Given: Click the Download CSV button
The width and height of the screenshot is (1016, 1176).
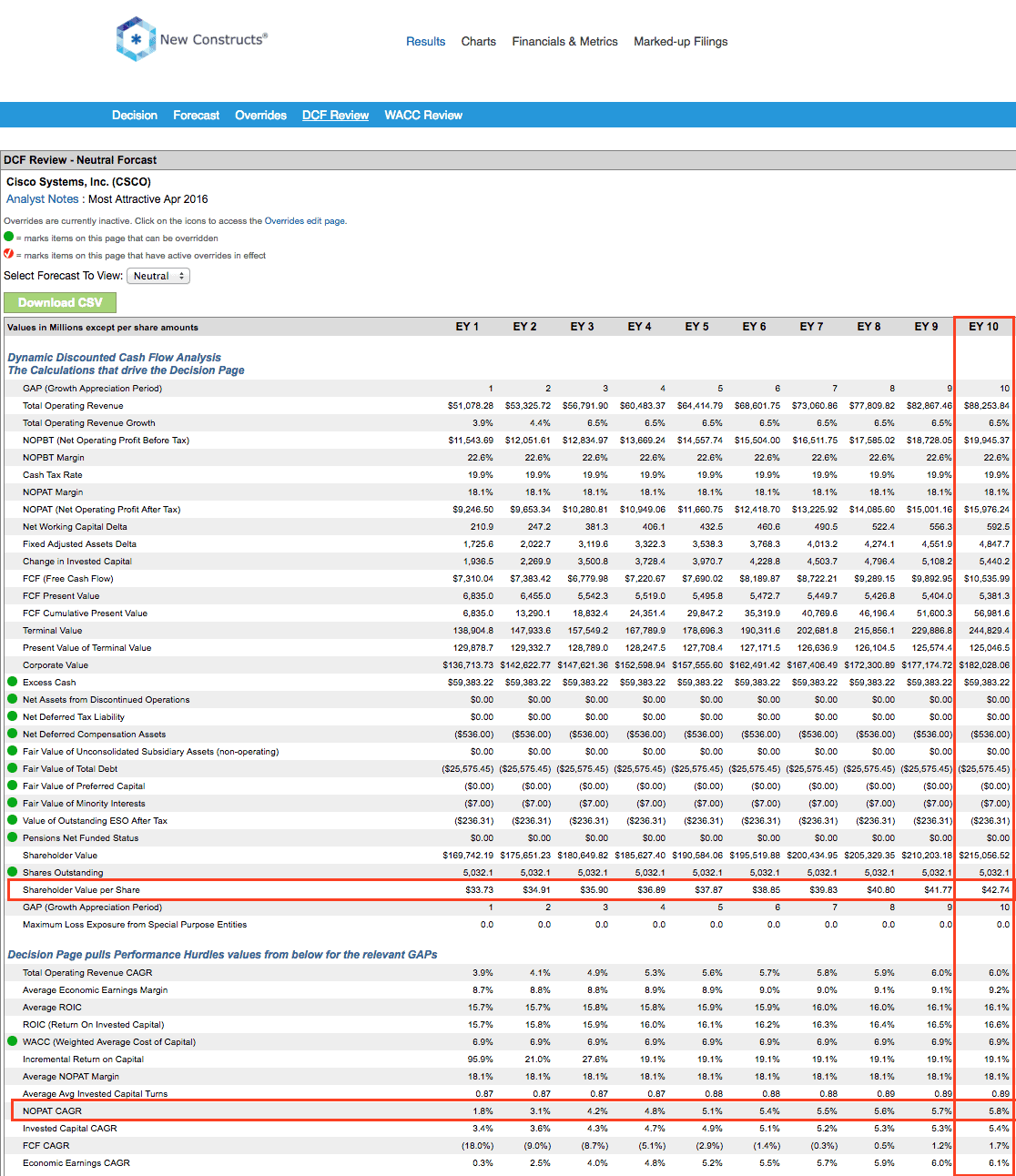Looking at the screenshot, I should coord(60,303).
